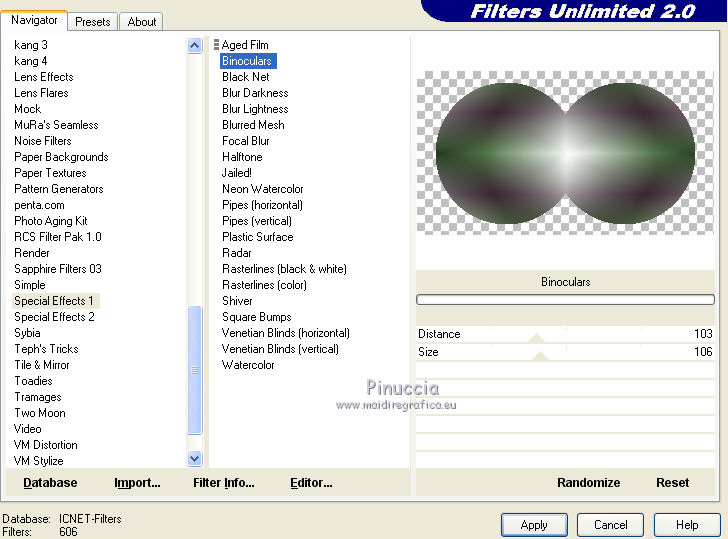The image size is (728, 539).
Task: Select Pipes (vertical) filter
Action: pos(257,221)
